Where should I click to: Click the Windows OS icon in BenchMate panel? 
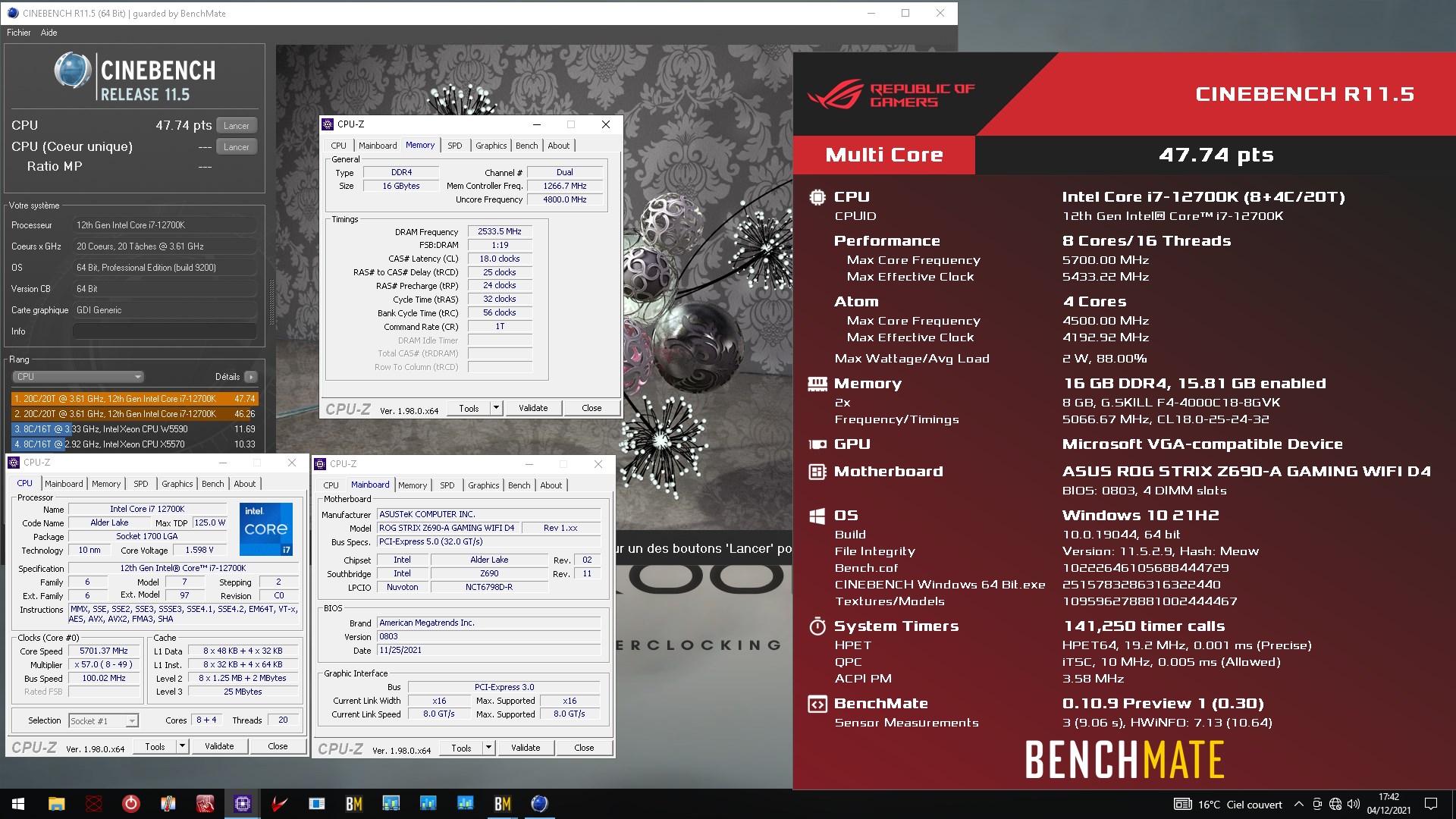(817, 516)
